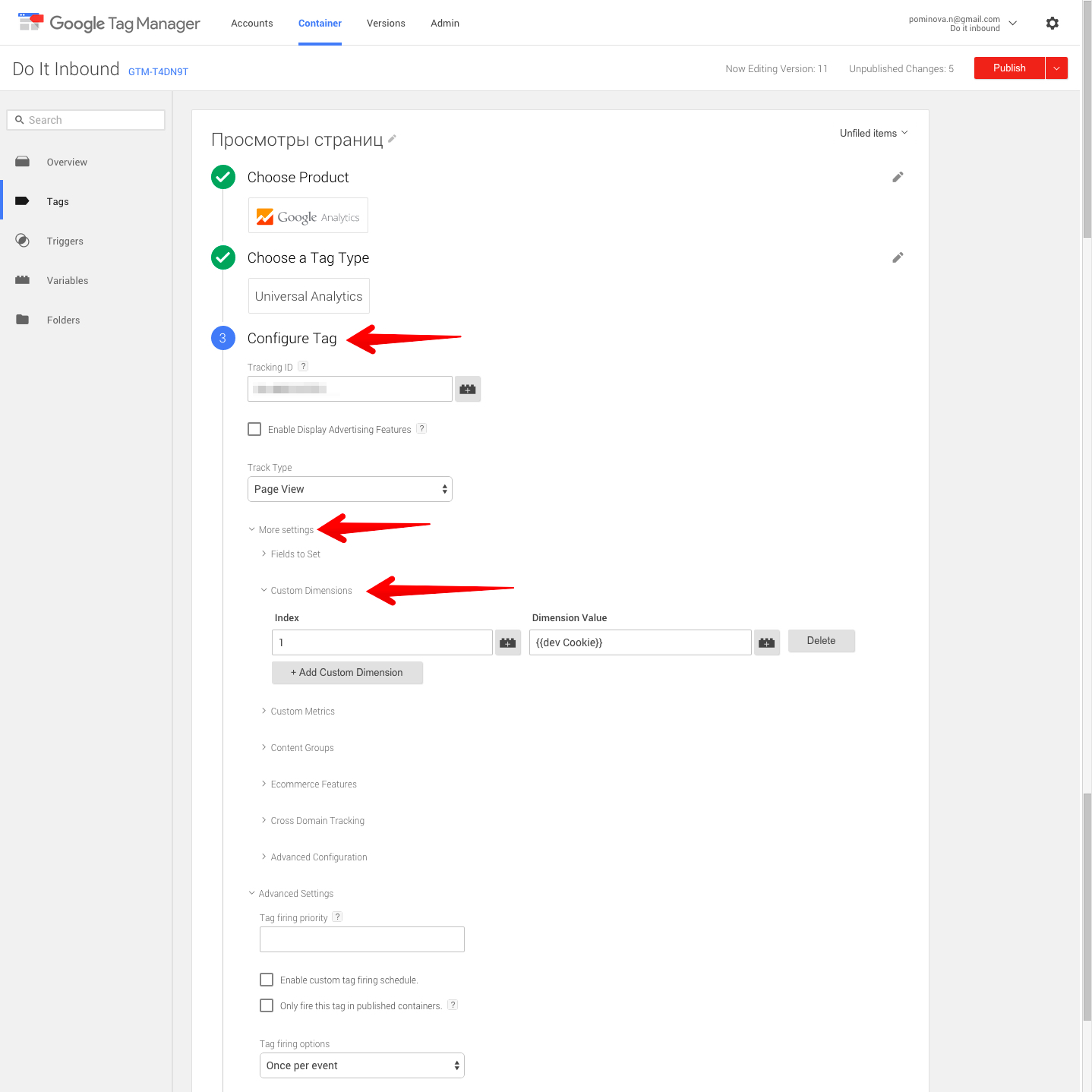Click the Dimension Value input field
Viewport: 1092px width, 1092px height.
[640, 642]
